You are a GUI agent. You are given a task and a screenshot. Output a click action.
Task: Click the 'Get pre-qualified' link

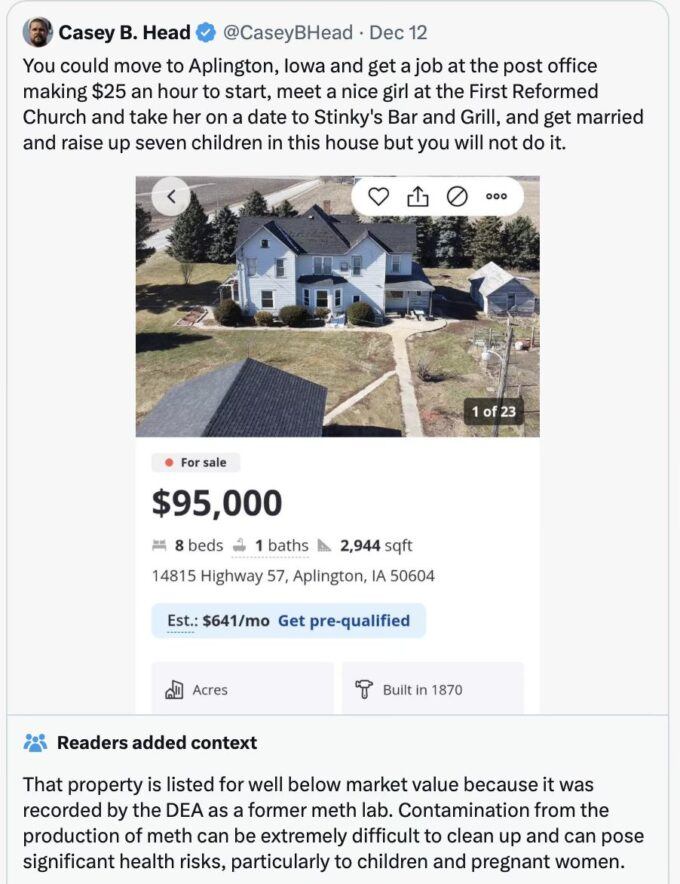point(343,621)
